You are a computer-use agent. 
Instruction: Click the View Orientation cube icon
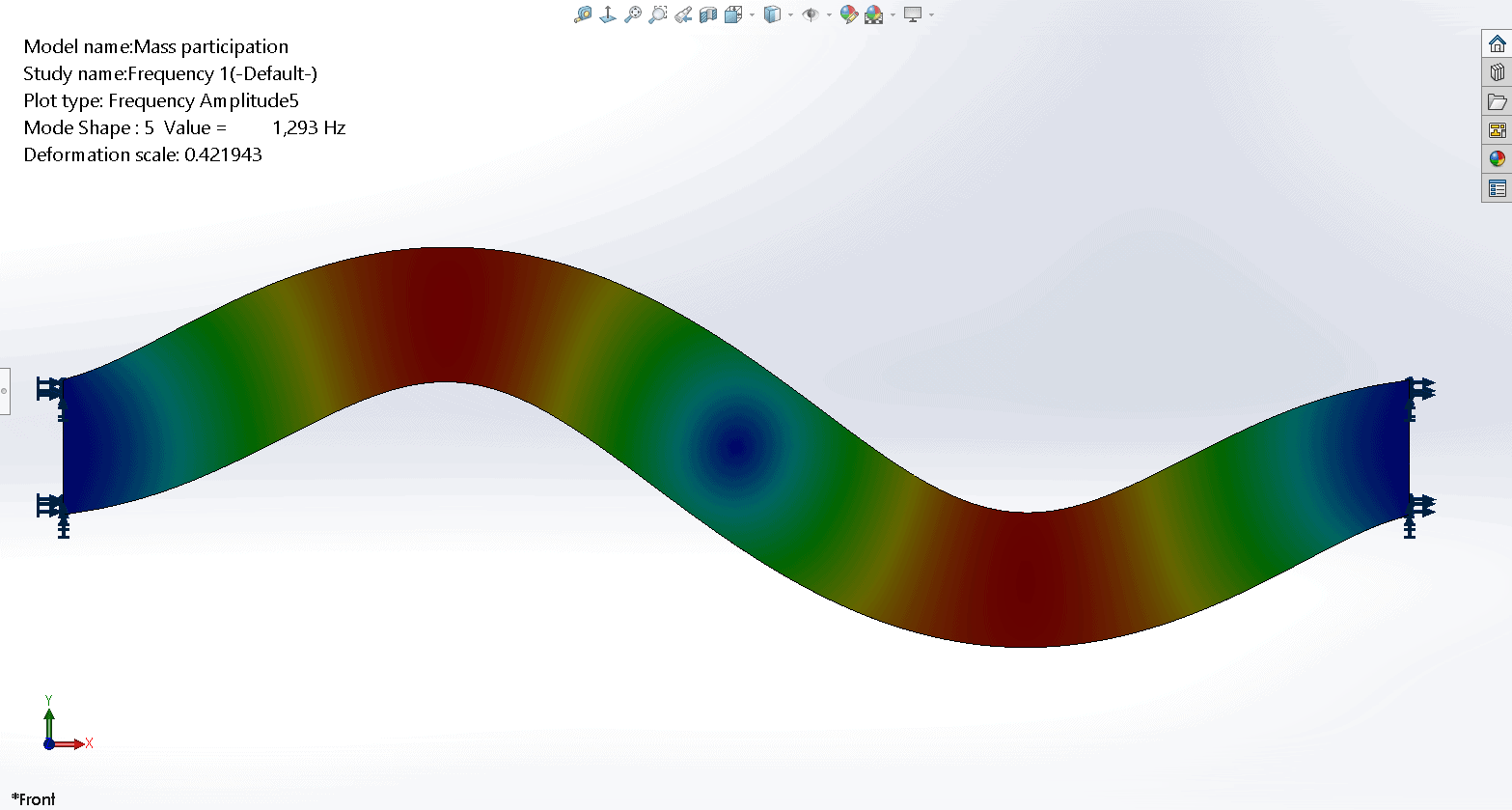coord(733,14)
